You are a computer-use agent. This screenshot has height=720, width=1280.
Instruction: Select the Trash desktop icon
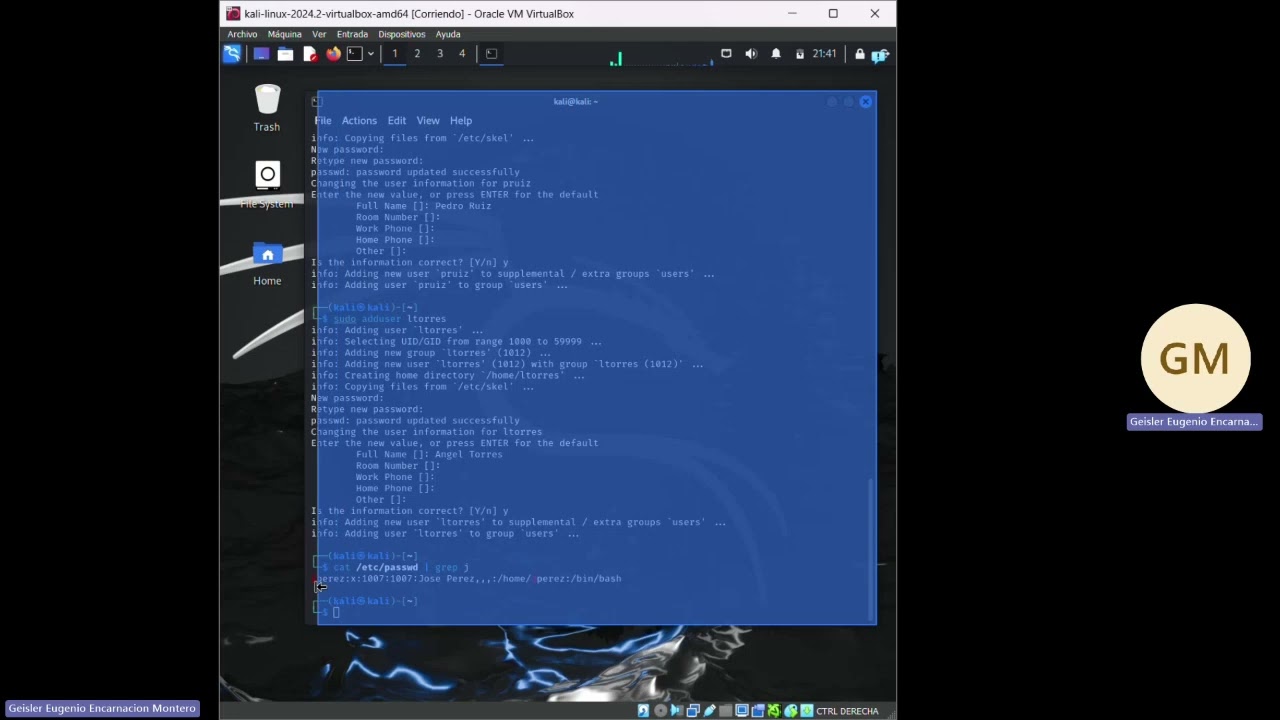click(x=267, y=108)
